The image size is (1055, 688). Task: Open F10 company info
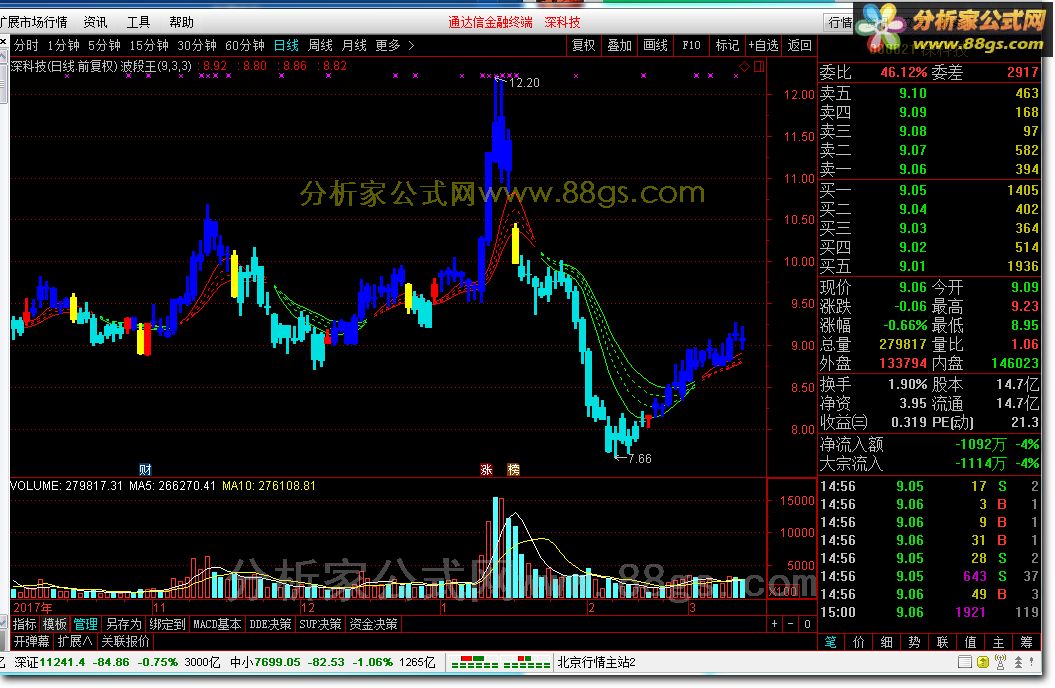(x=691, y=45)
